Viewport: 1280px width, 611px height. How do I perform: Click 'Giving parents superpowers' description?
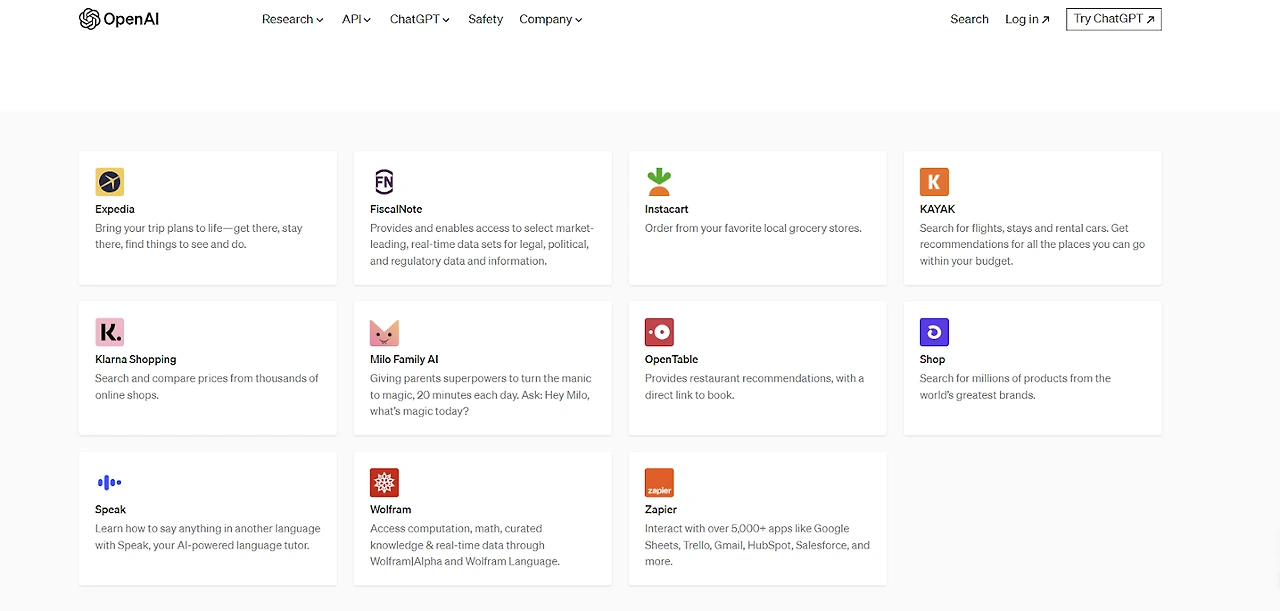point(481,394)
